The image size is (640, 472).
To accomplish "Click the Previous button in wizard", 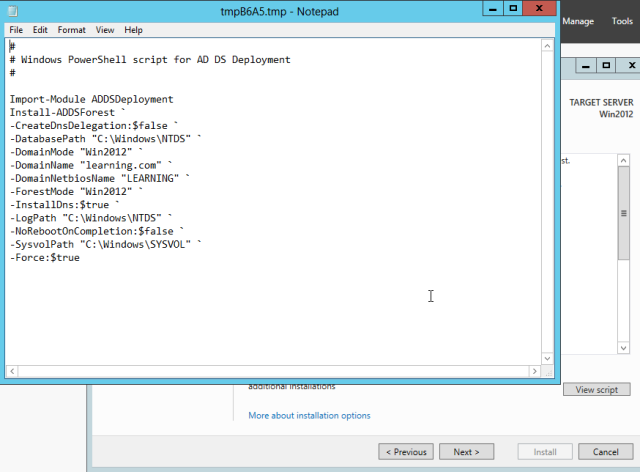I will 406,452.
